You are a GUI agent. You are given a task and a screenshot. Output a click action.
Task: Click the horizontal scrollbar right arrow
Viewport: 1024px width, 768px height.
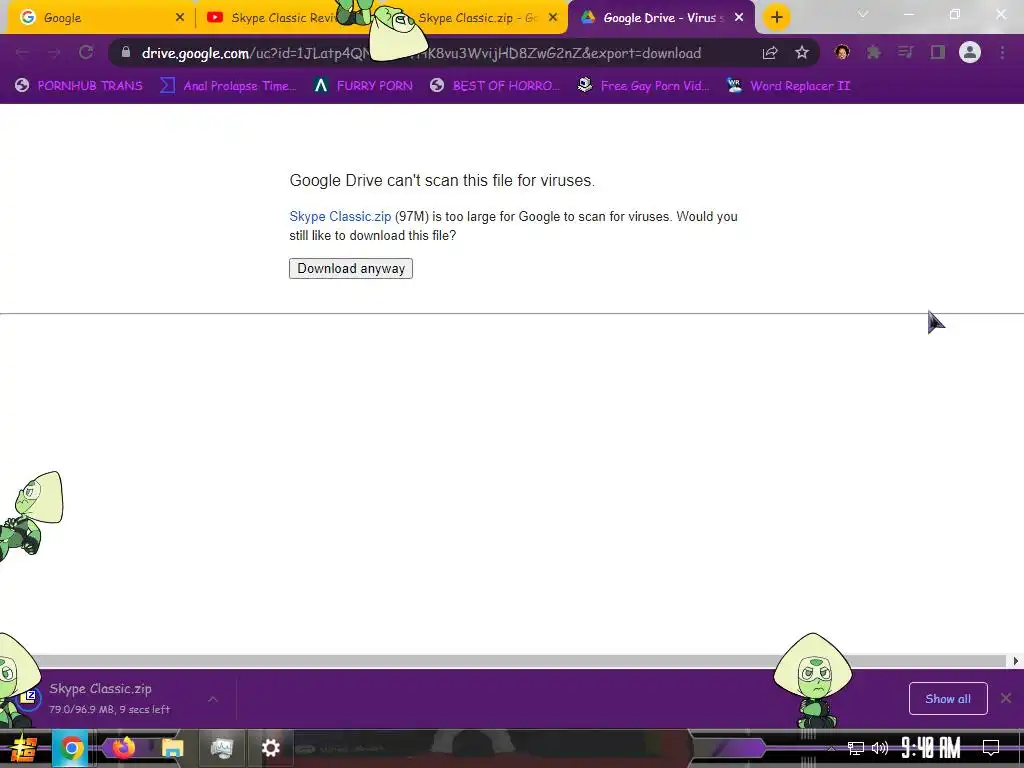[x=1015, y=661]
